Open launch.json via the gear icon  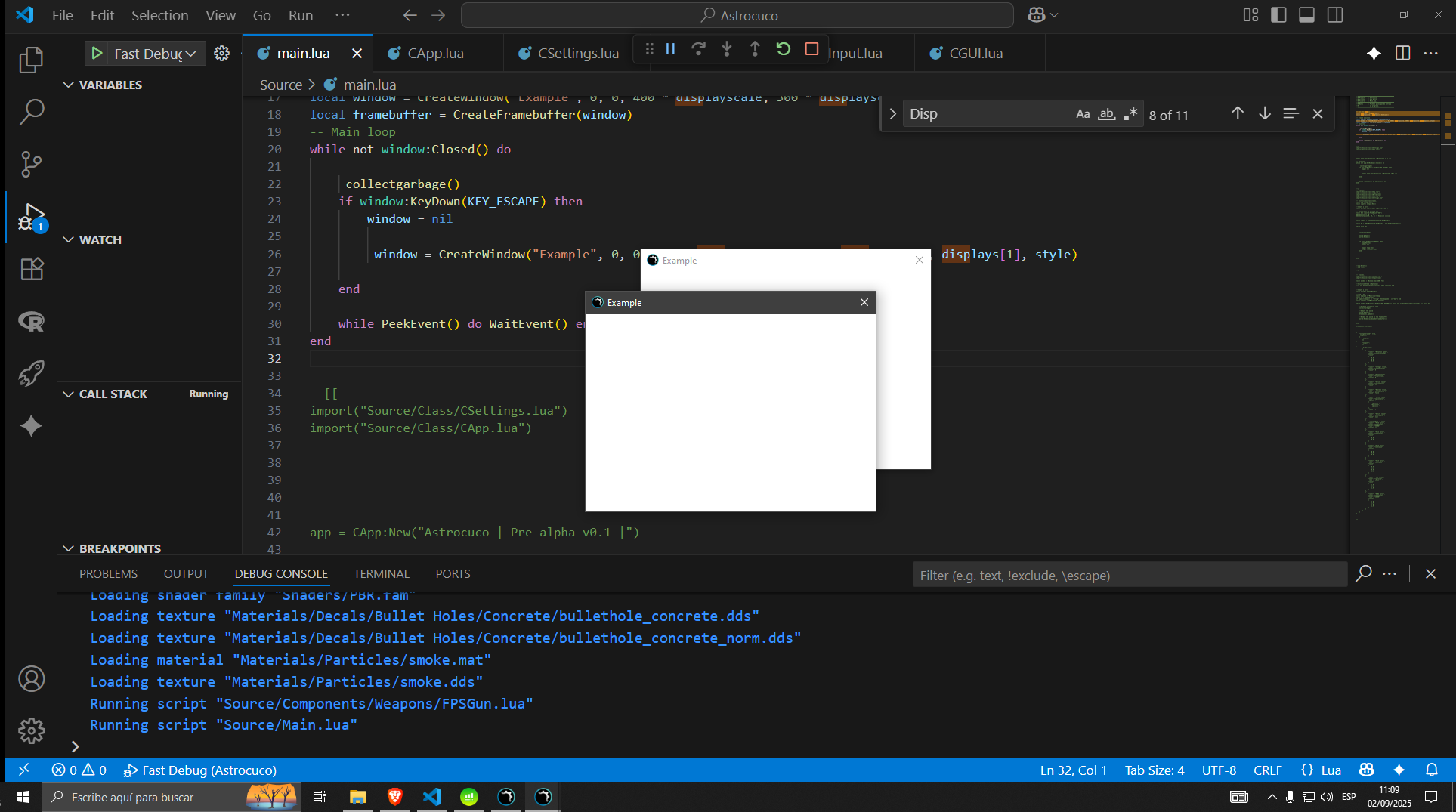pyautogui.click(x=221, y=54)
